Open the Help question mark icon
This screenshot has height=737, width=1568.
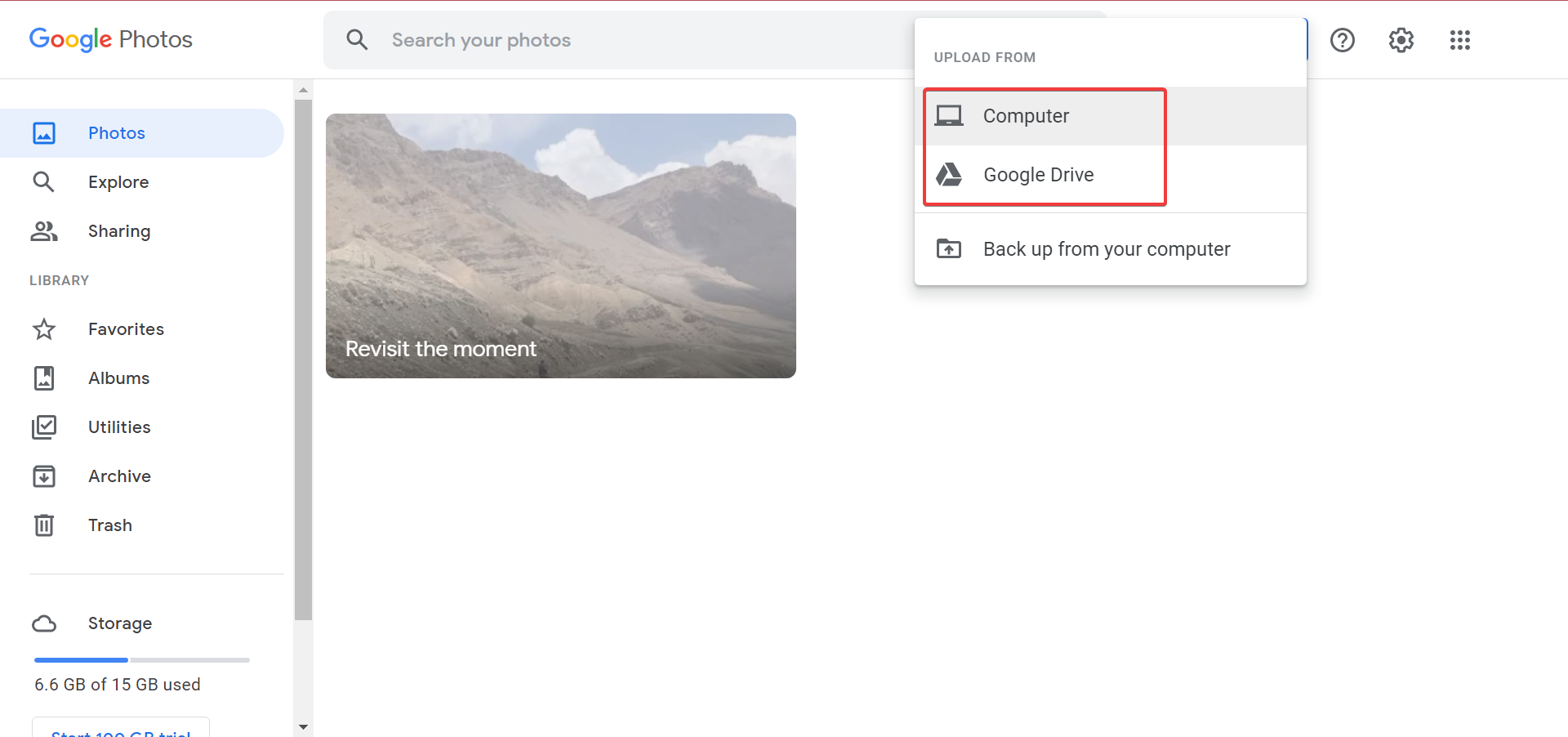1343,40
